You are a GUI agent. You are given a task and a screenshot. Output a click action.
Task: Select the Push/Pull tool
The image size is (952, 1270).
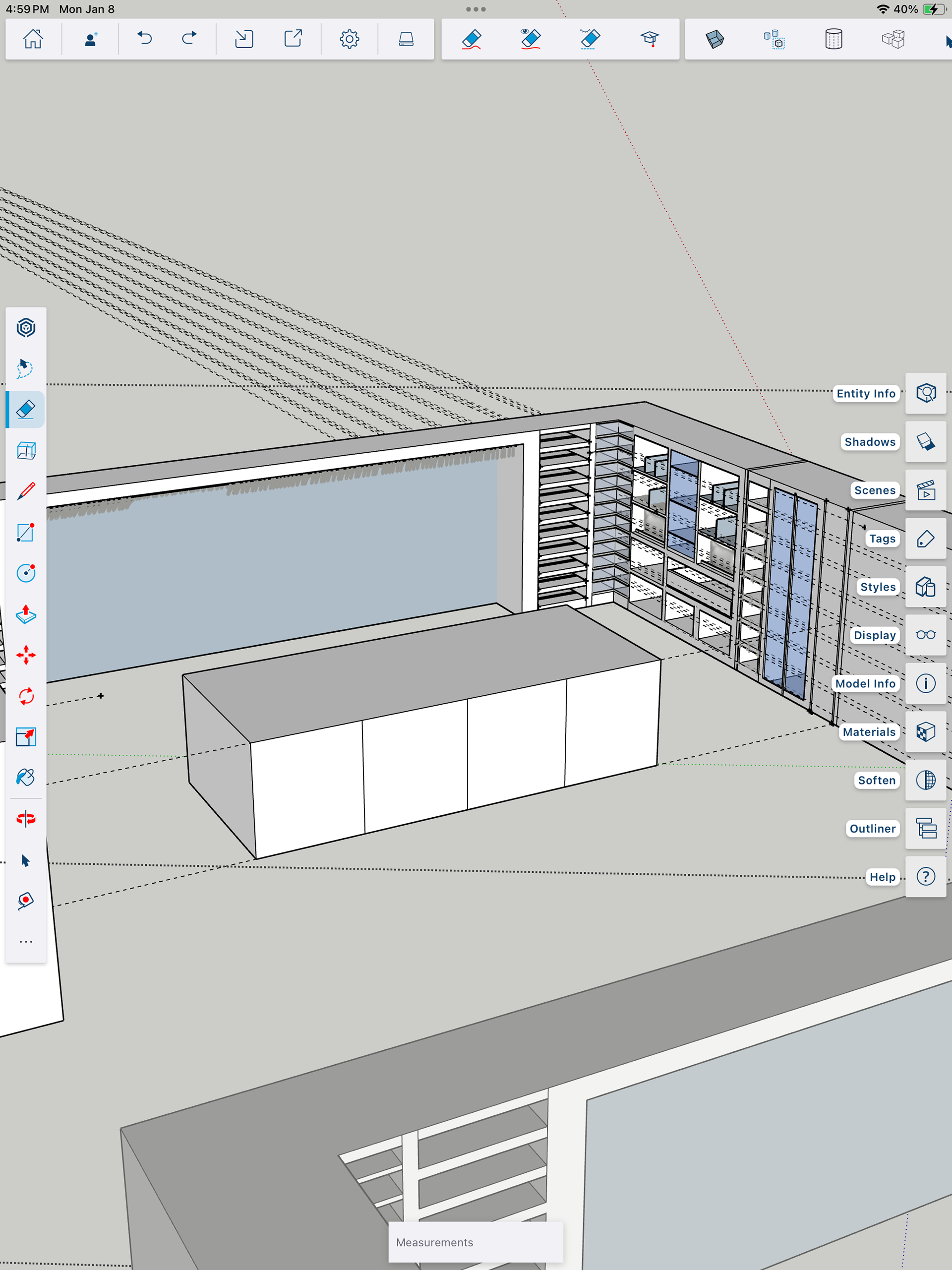pos(26,614)
